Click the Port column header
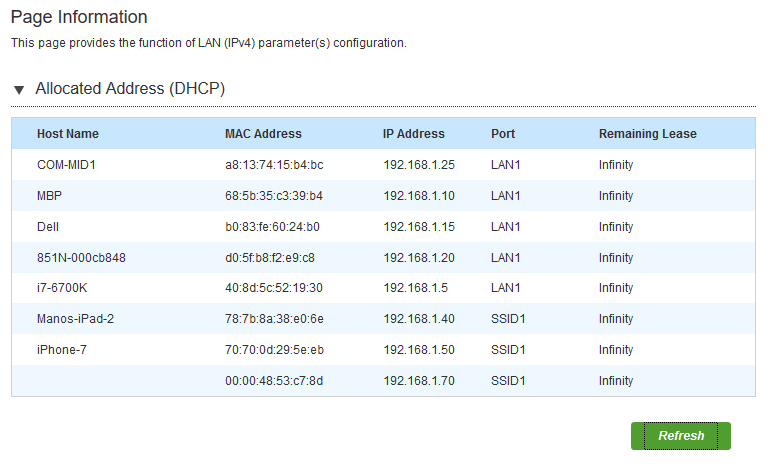 (x=503, y=134)
